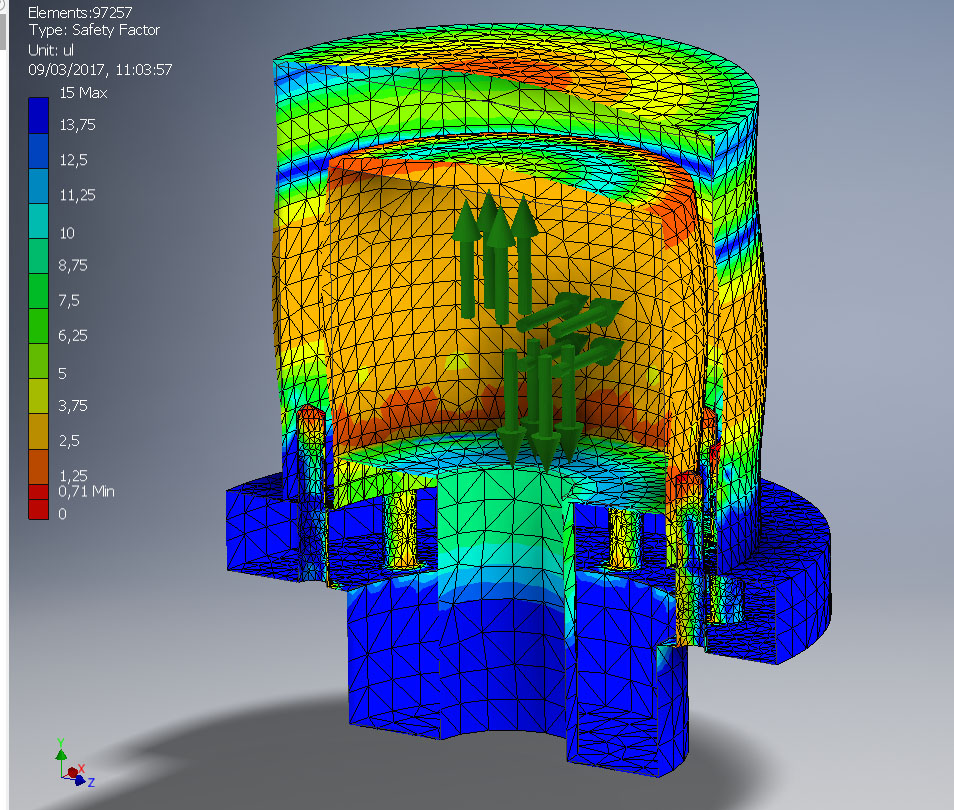Viewport: 954px width, 810px height.
Task: Click the 09/03/2017 timestamp label
Action: (x=99, y=69)
